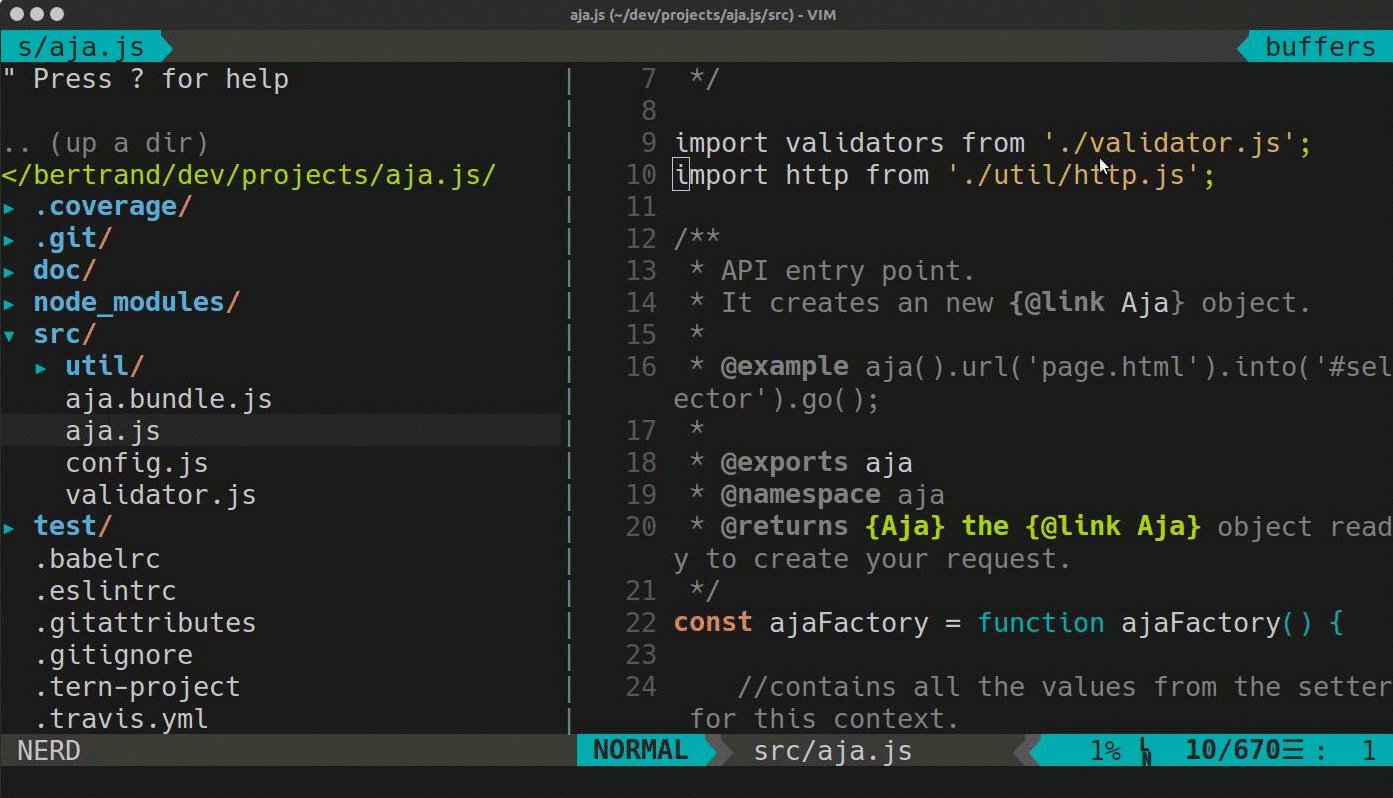Open config.js in the tree
This screenshot has height=798, width=1393.
coord(137,463)
